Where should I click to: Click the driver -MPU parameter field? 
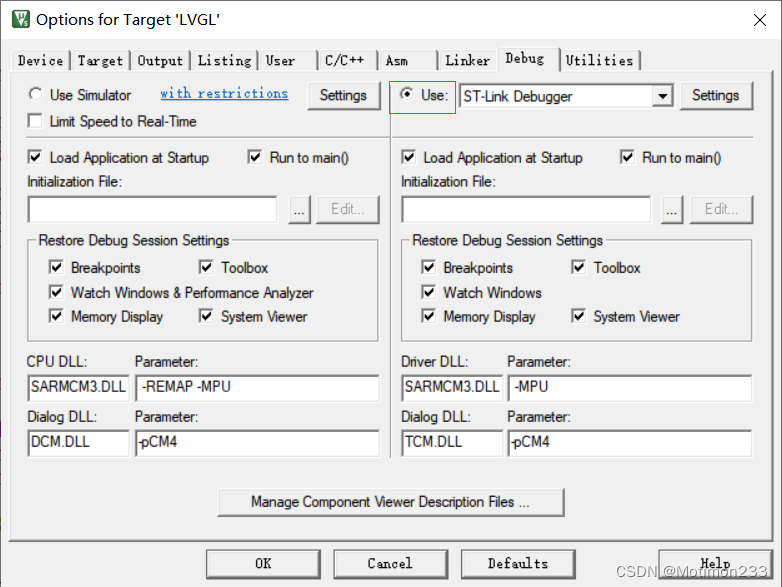tap(630, 388)
